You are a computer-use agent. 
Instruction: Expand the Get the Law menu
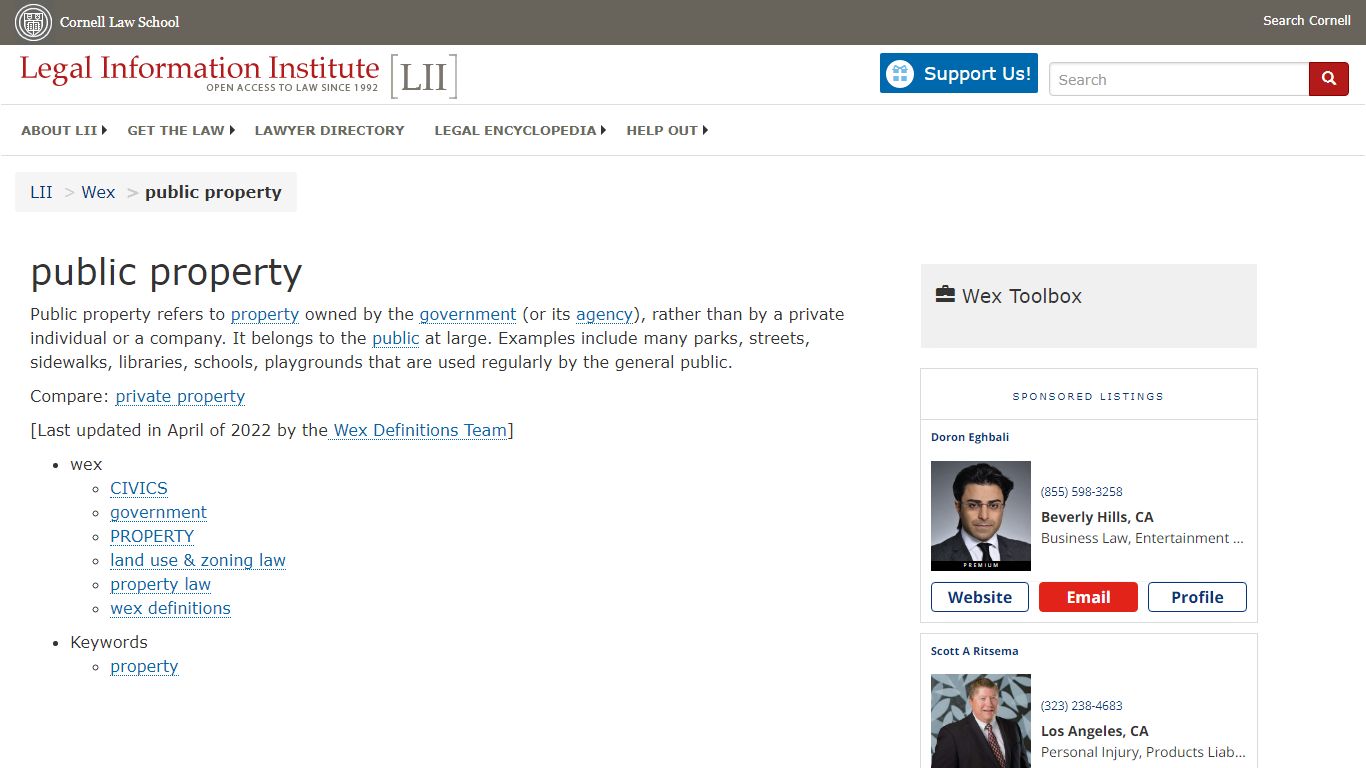[181, 130]
